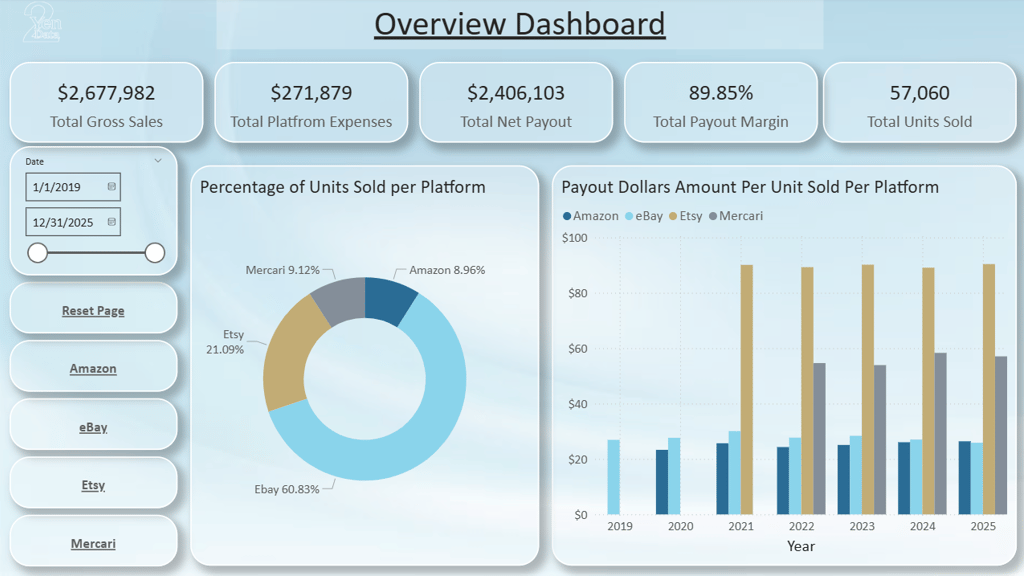1024x576 pixels.
Task: Select the 2024 Mercari bar
Action: pyautogui.click(x=940, y=434)
